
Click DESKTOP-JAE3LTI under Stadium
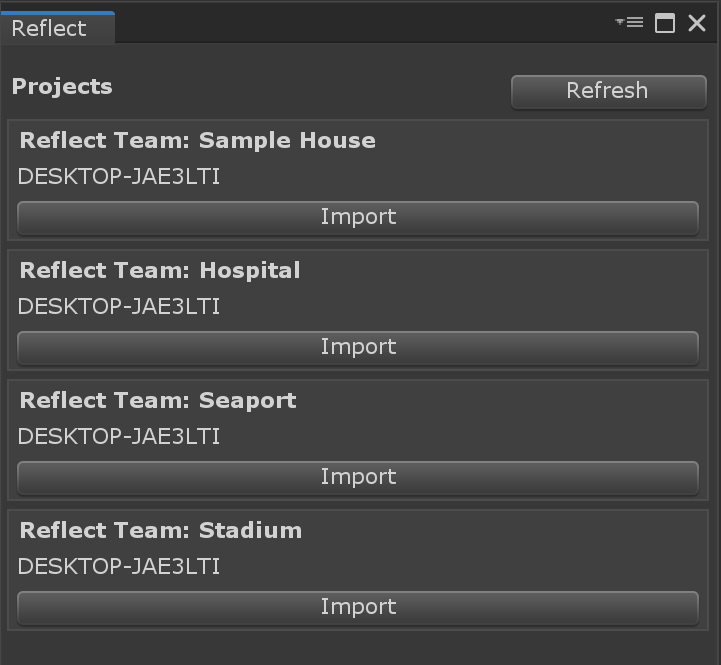(119, 567)
